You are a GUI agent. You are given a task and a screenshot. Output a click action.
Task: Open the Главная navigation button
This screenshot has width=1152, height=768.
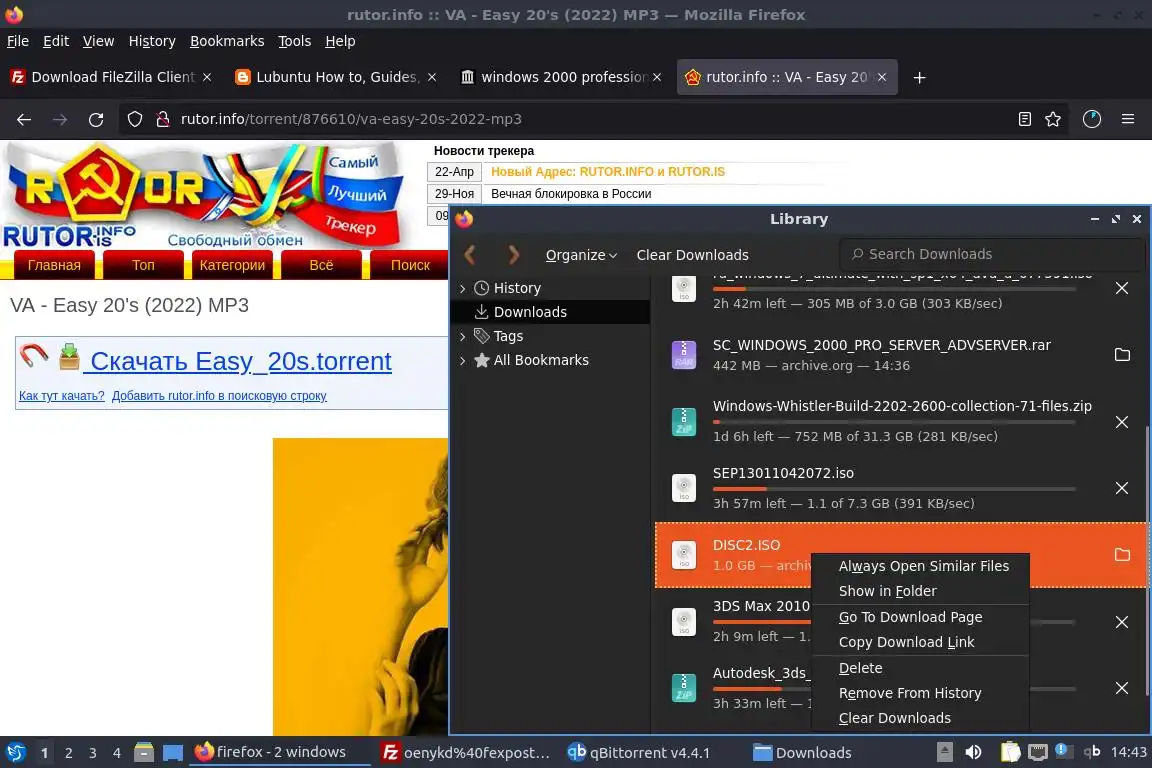pos(54,265)
